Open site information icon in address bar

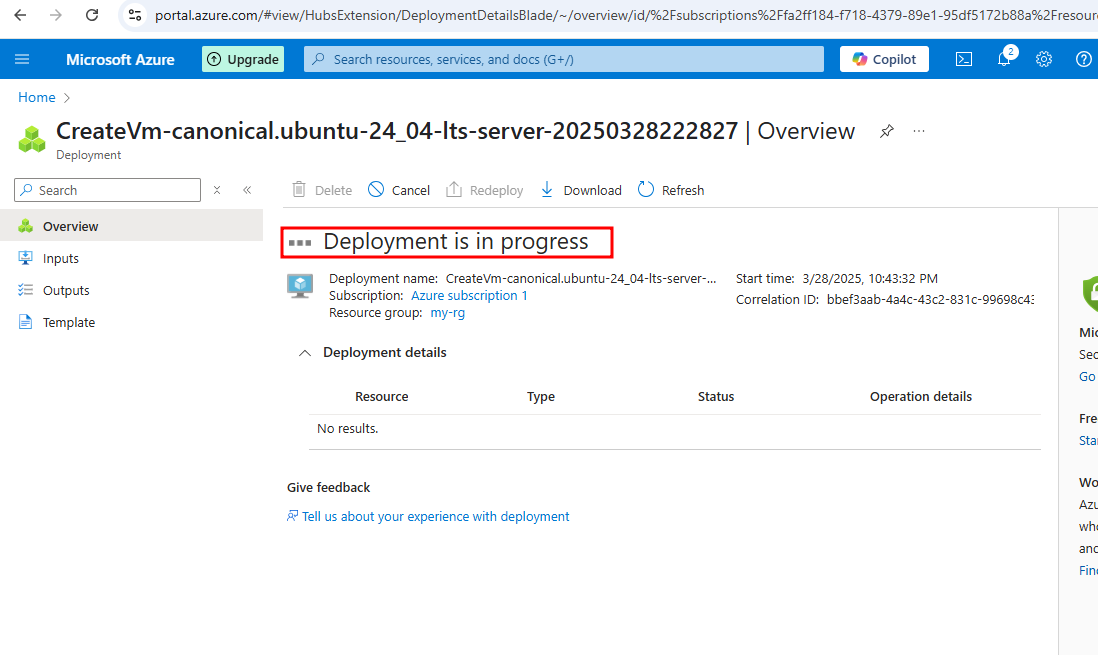click(x=135, y=15)
